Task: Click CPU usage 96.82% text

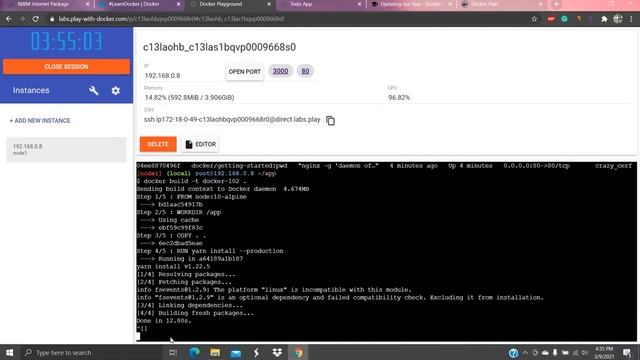Action: click(399, 98)
